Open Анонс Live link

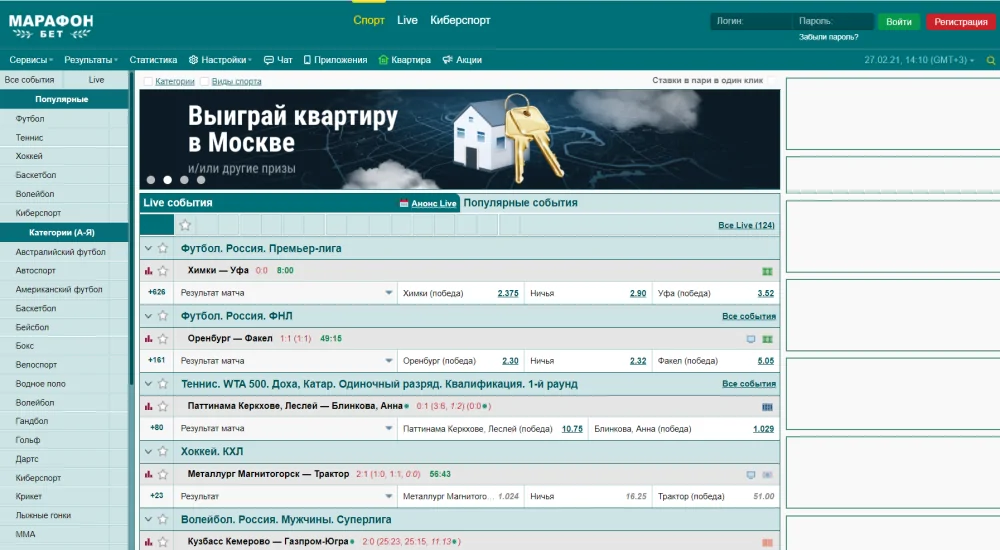coord(434,204)
